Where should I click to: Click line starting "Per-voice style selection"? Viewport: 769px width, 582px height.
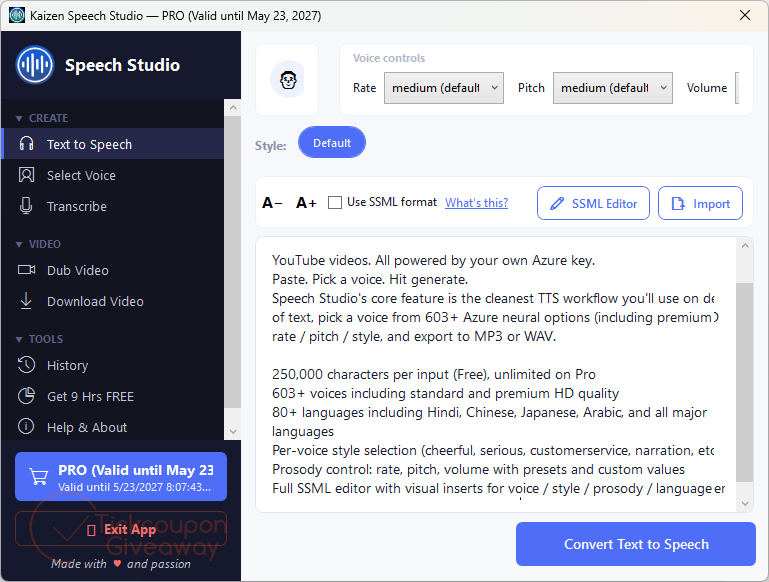(493, 450)
